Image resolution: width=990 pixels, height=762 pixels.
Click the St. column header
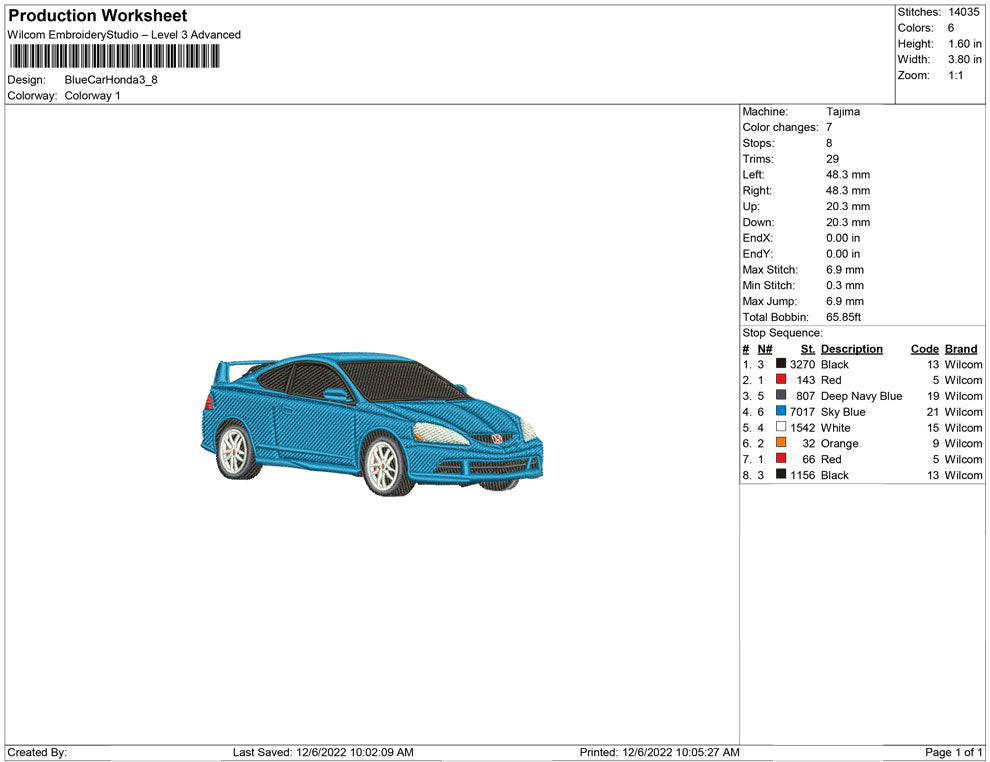[807, 349]
